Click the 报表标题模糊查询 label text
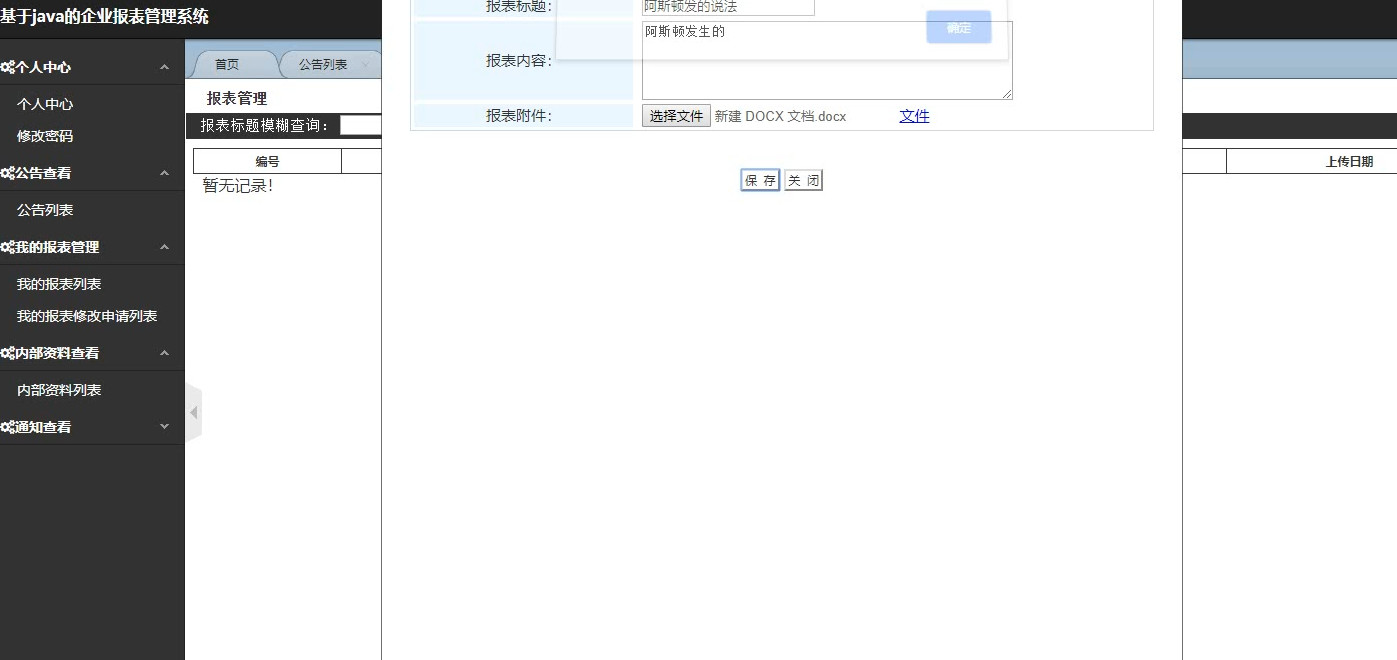1397x660 pixels. (265, 125)
